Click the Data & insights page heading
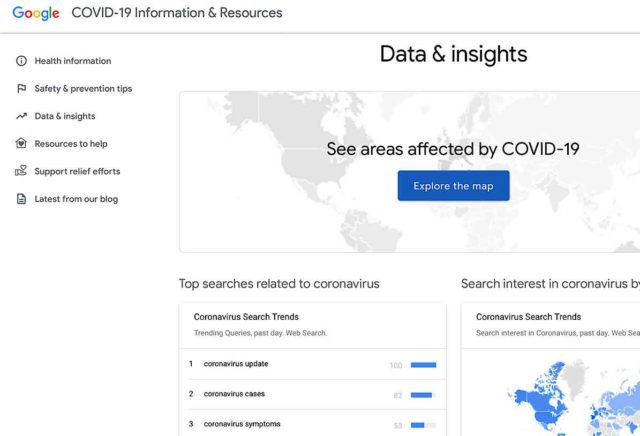This screenshot has height=436, width=640. point(453,54)
